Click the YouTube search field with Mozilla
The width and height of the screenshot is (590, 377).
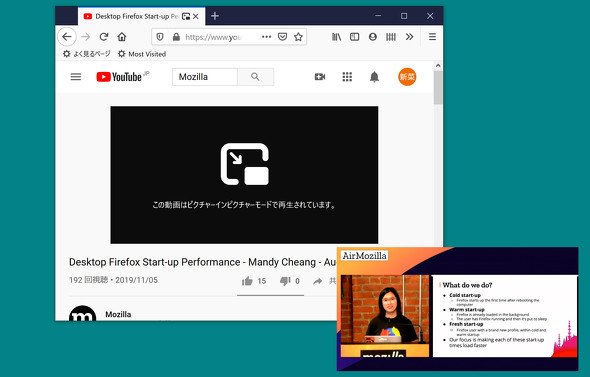click(x=205, y=77)
